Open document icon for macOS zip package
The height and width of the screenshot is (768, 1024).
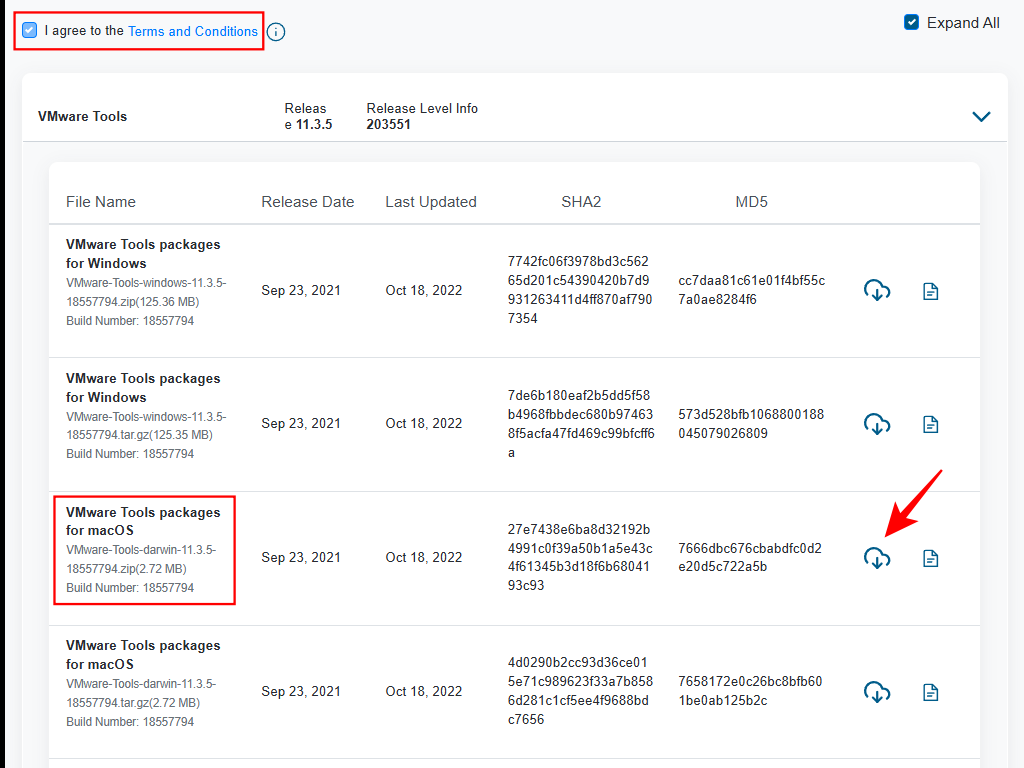930,558
